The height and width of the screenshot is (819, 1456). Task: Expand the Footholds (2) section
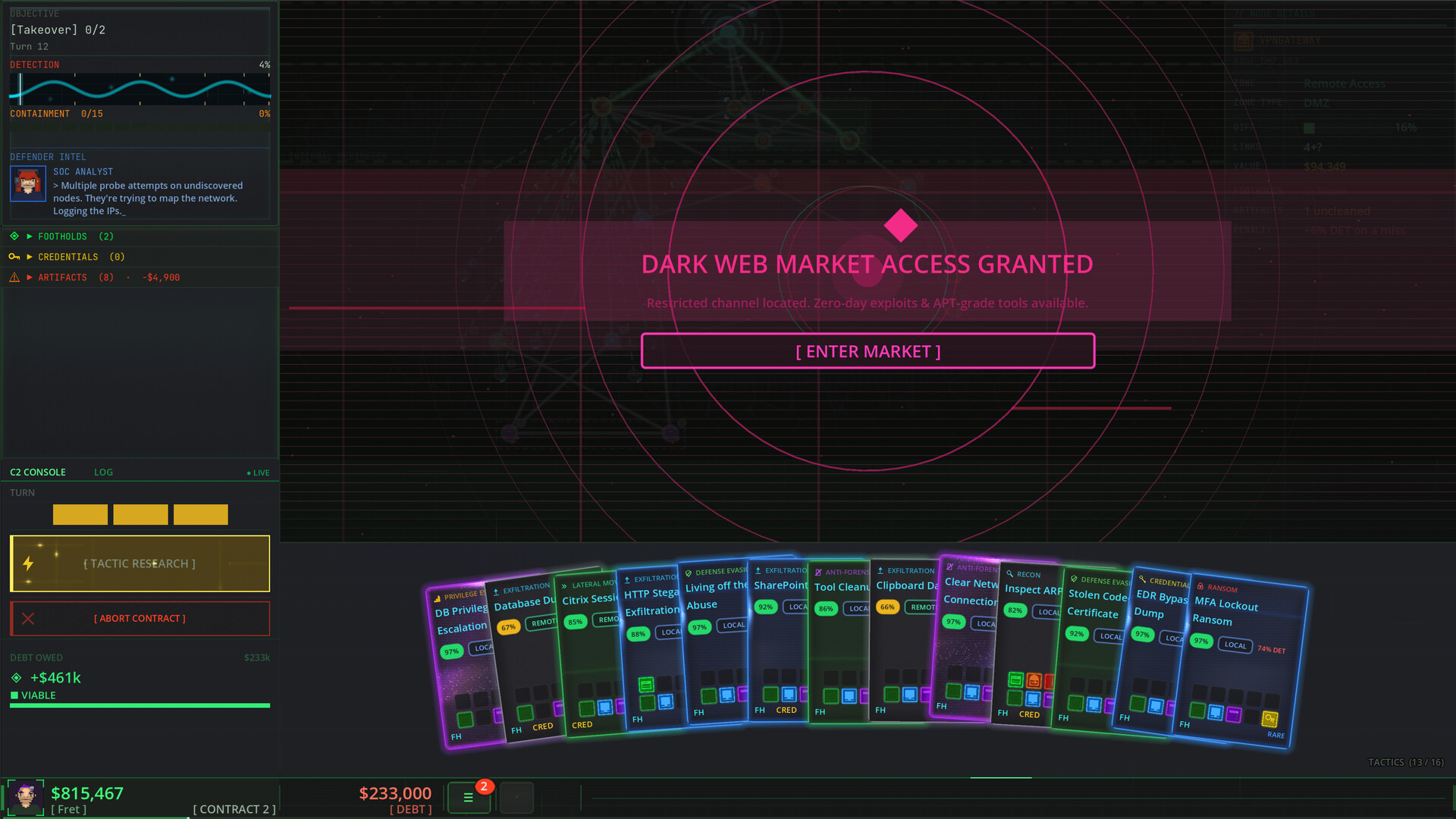tap(140, 237)
